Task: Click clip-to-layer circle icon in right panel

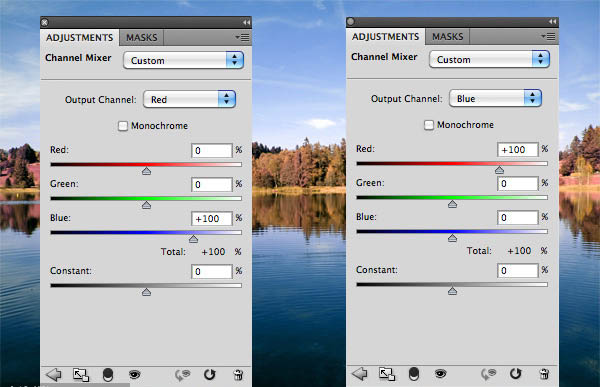Action: tap(414, 374)
